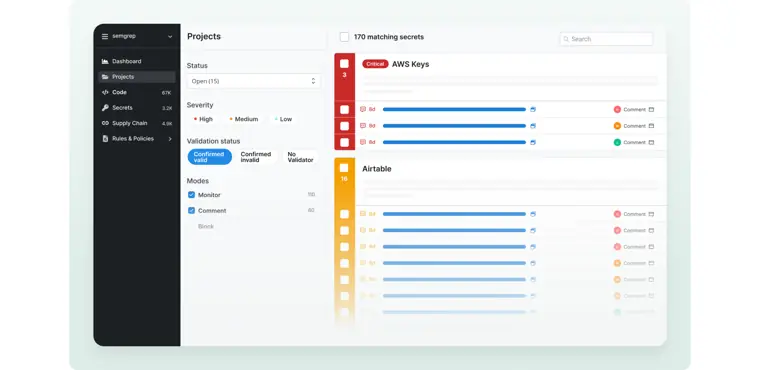Toggle the Confirmed valid filter
The image size is (760, 370).
coord(209,157)
